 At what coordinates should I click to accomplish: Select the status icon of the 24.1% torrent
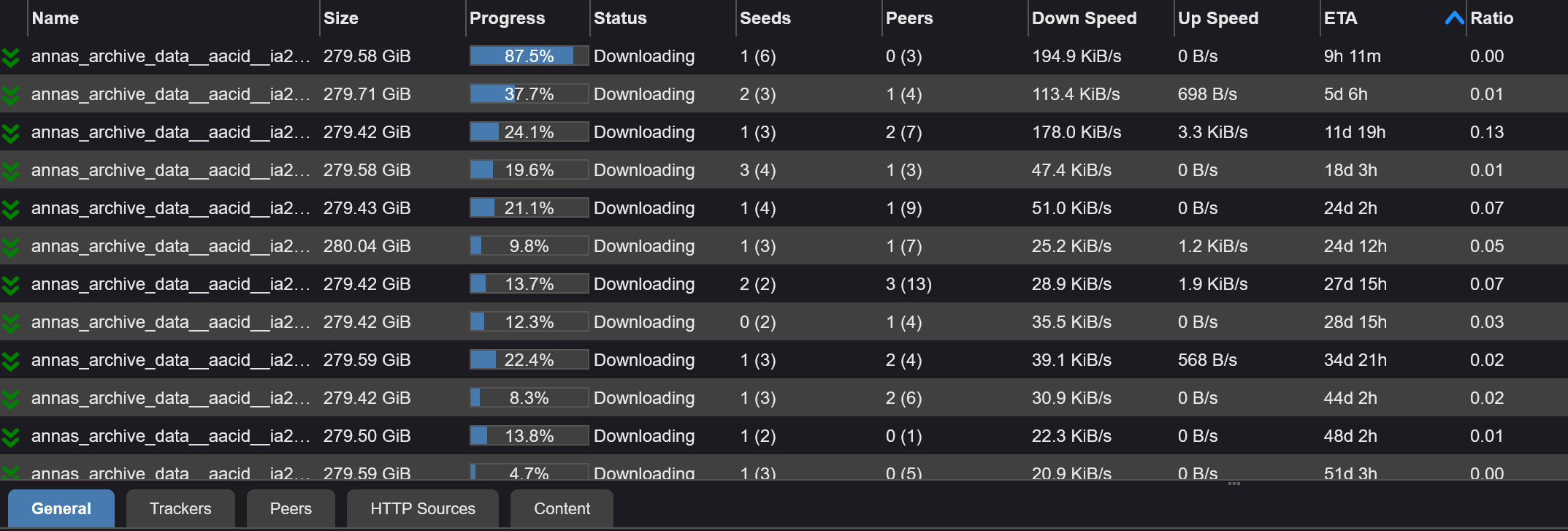[10, 133]
